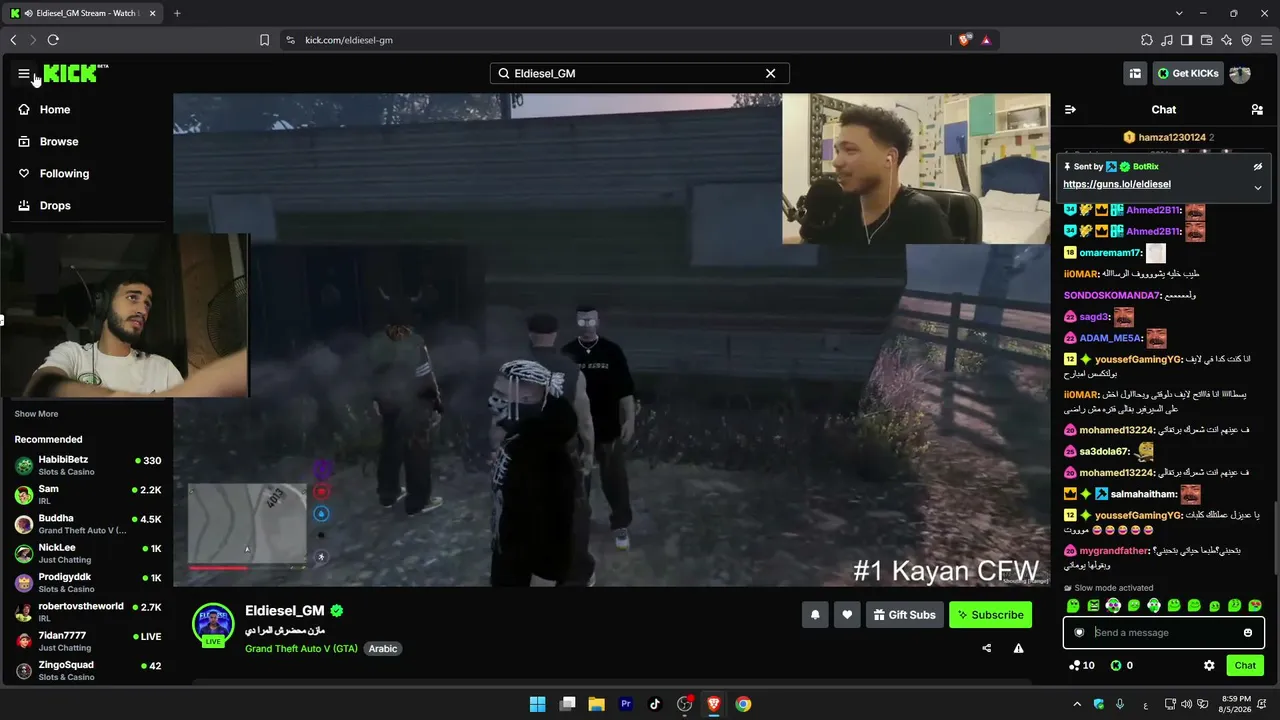Show the chat users list
This screenshot has height=720, width=1280.
1257,109
